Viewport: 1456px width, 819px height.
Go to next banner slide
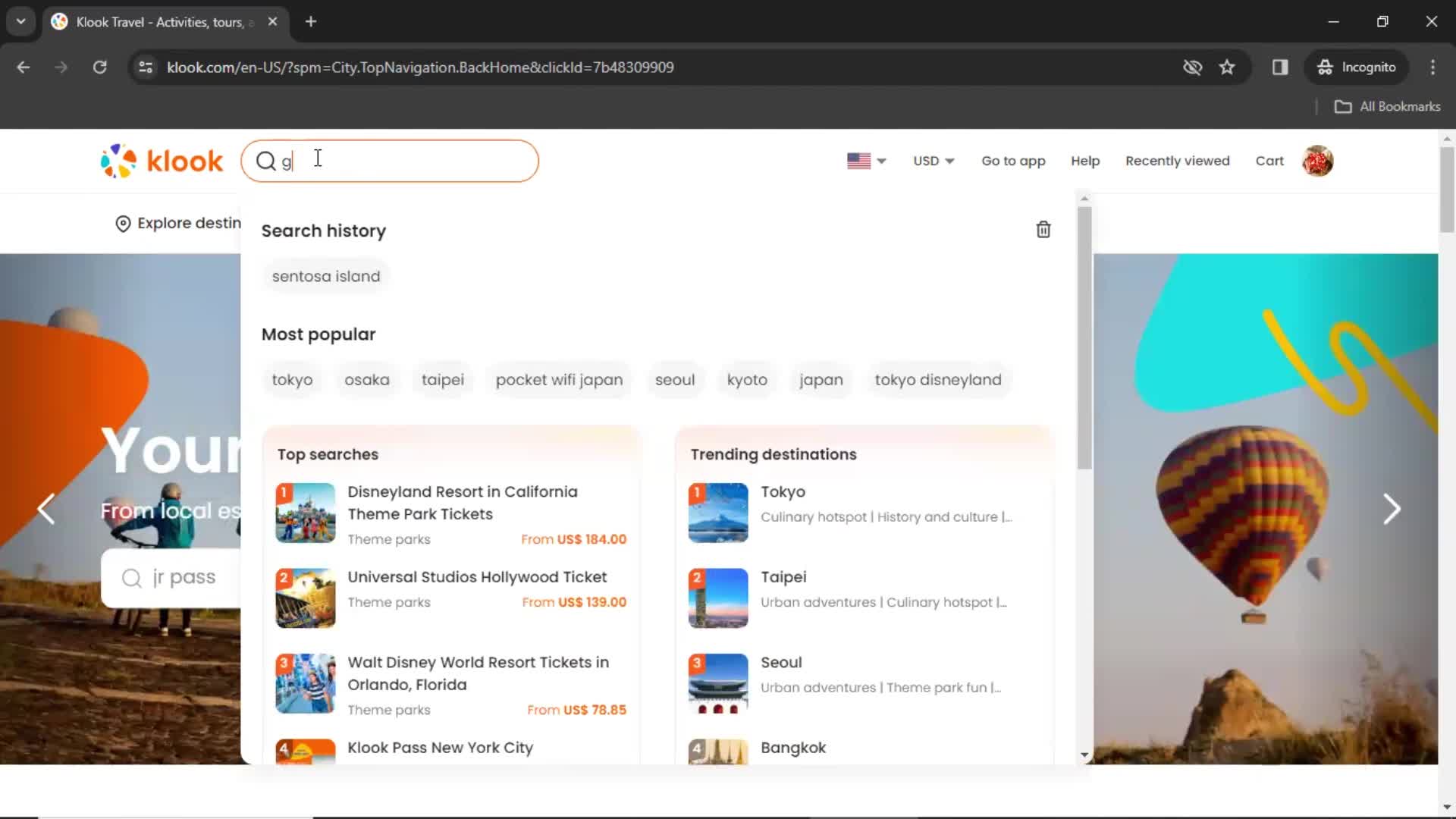pos(1392,509)
